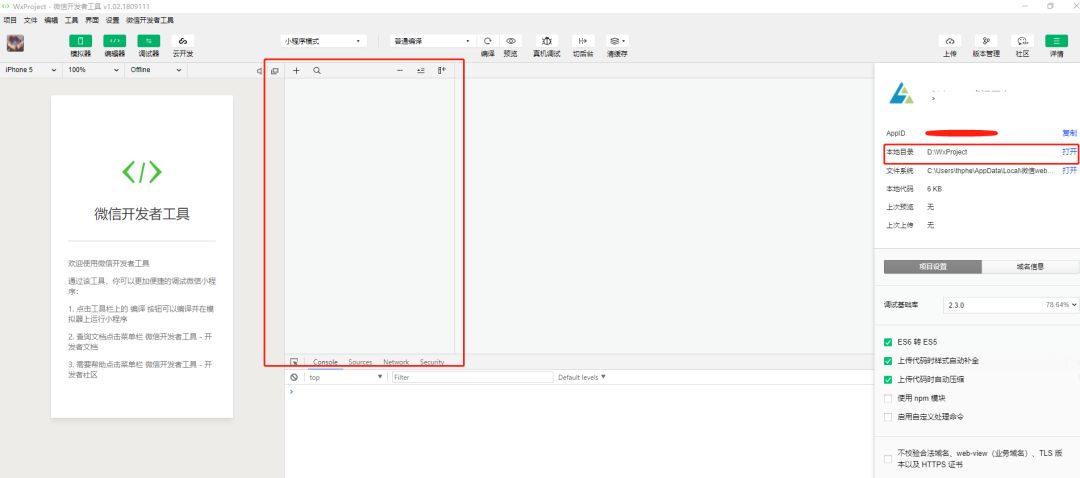Open the 小程序模式 mode dropdown

323,41
